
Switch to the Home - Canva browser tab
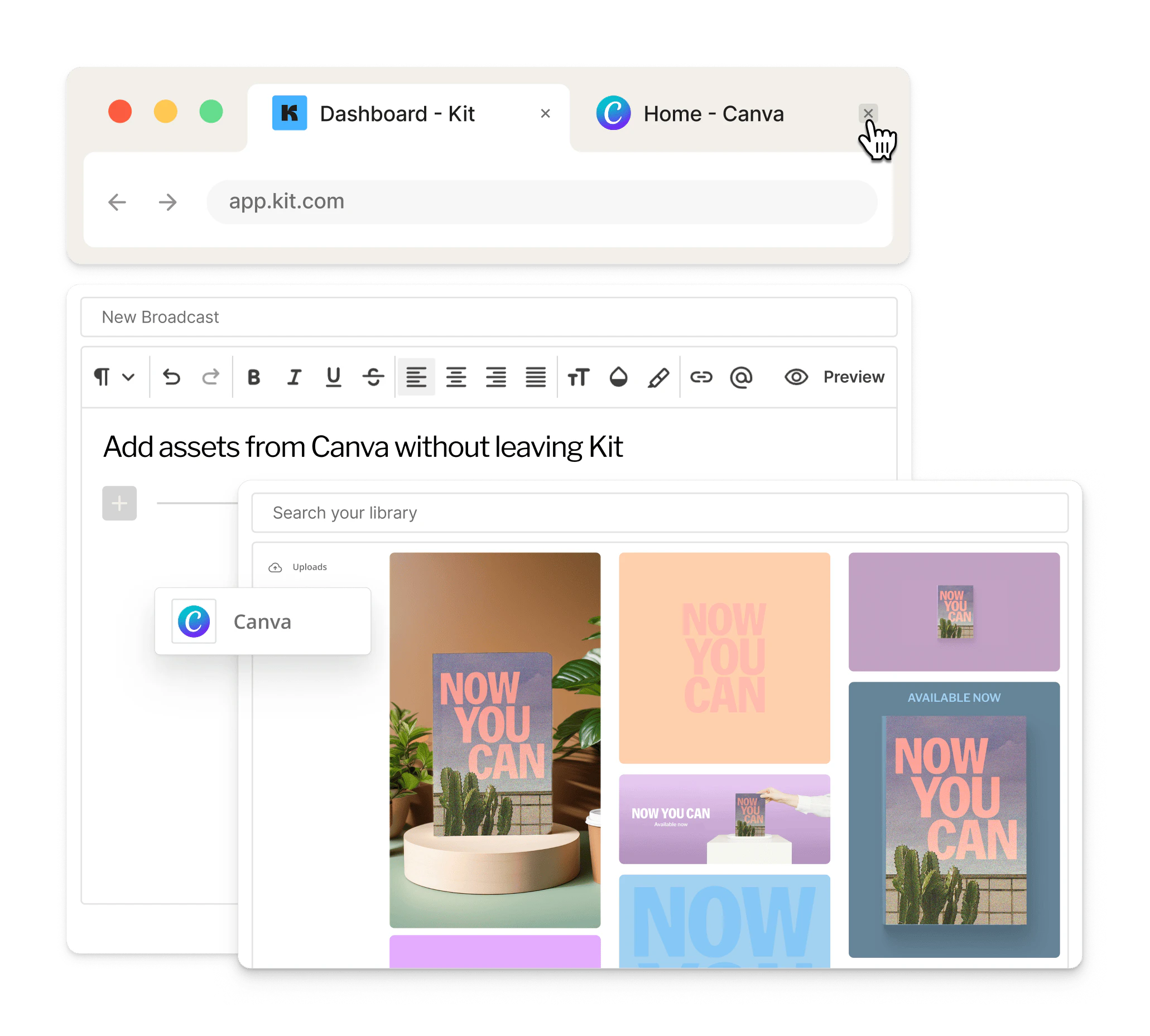coord(713,113)
